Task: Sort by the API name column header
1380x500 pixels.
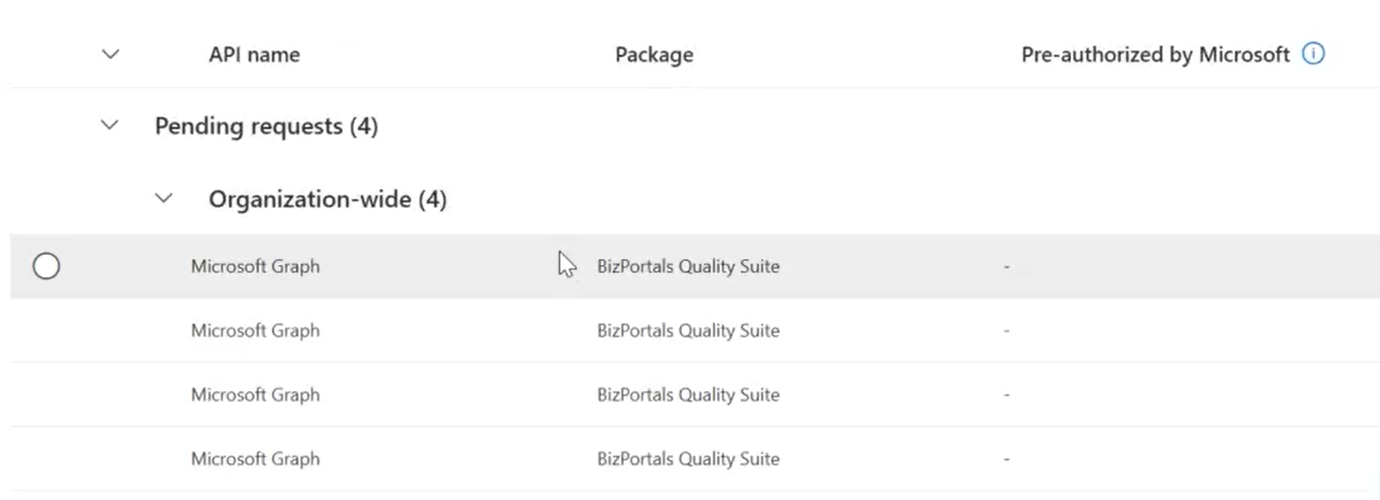Action: pyautogui.click(x=254, y=55)
